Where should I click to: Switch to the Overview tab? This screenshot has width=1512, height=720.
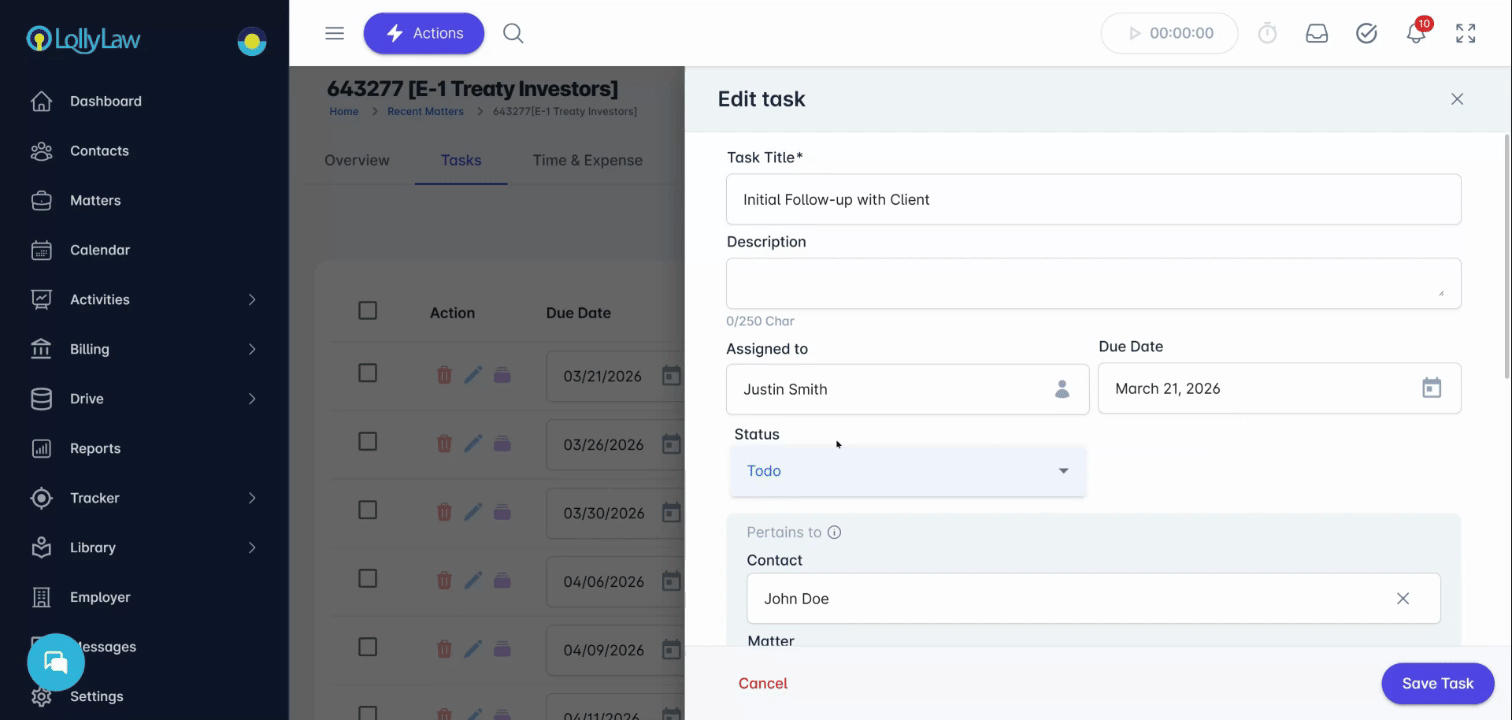pos(357,160)
